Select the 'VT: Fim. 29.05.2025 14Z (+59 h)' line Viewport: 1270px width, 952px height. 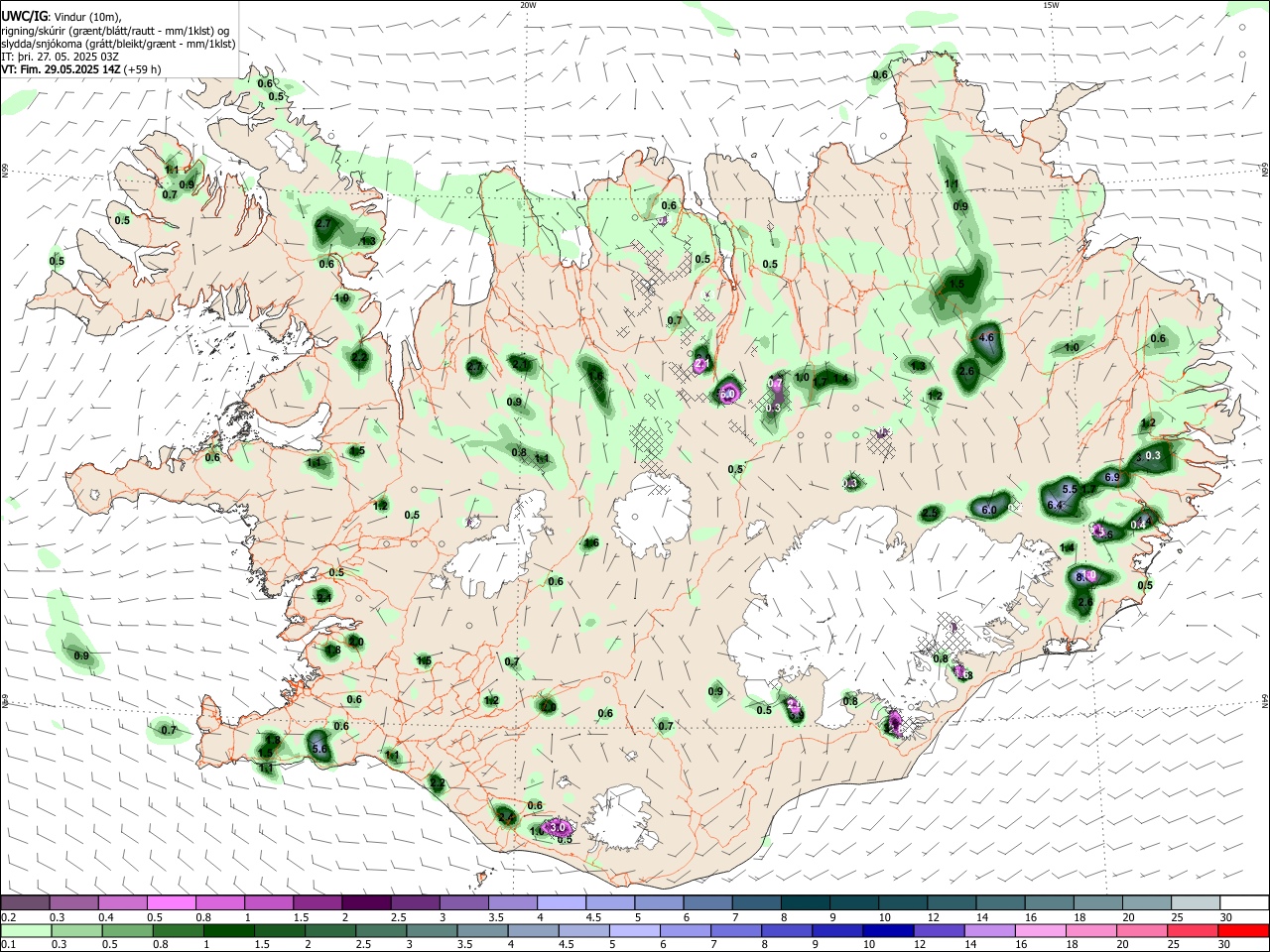coord(81,69)
